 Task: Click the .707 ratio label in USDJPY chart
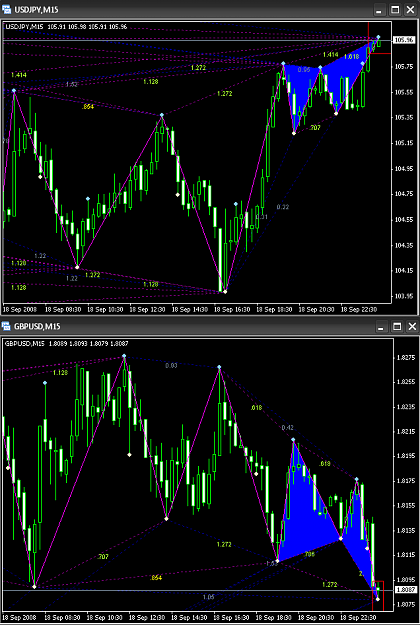(x=315, y=128)
